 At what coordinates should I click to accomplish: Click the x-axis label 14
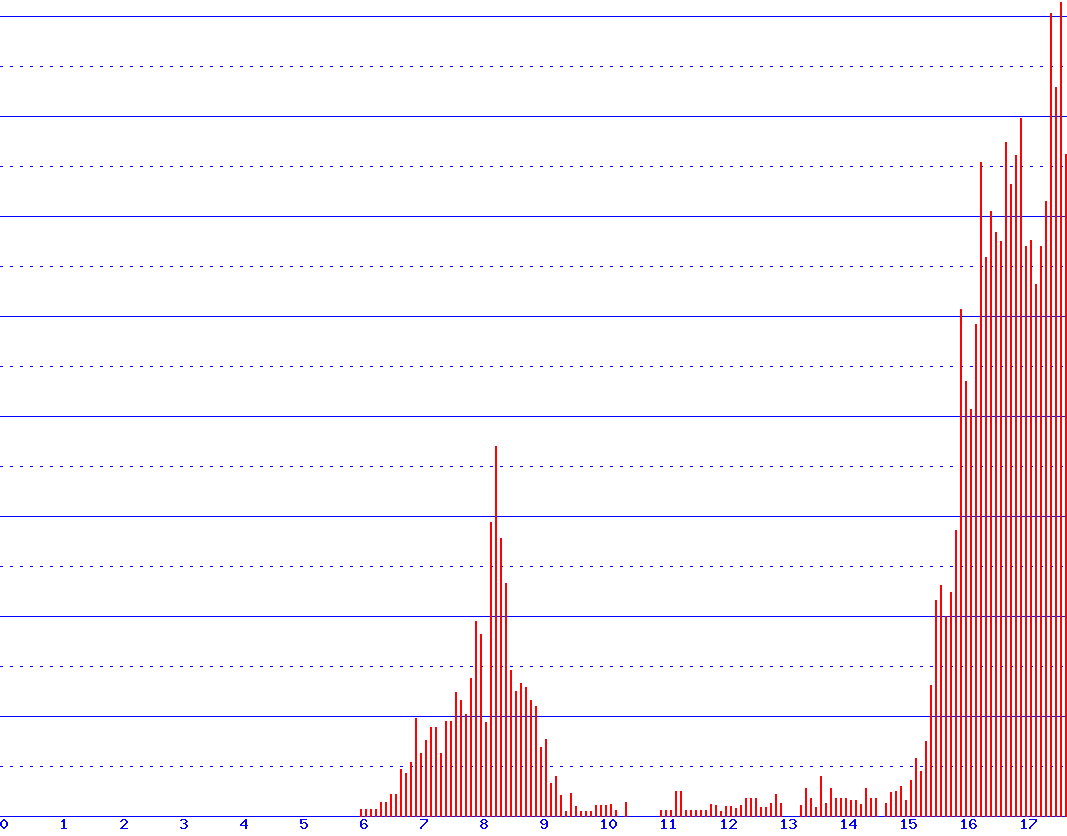[x=849, y=824]
